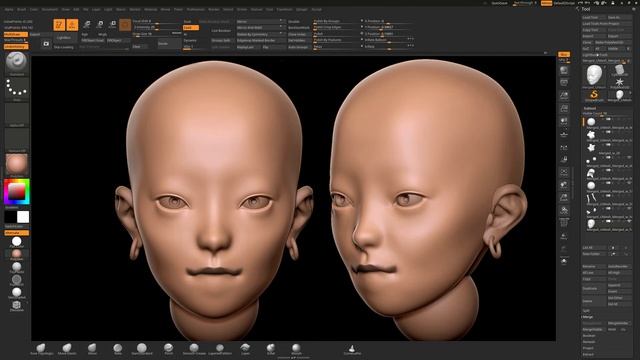
Task: Choose the LayeredPattern brush
Action: (220, 349)
